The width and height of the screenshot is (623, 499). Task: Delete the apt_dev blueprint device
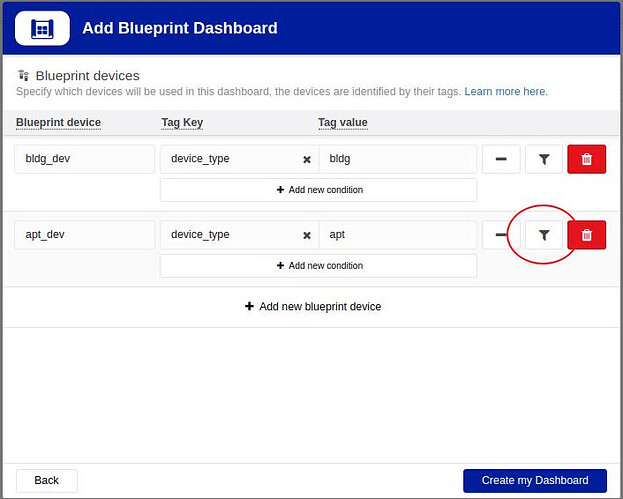[587, 235]
